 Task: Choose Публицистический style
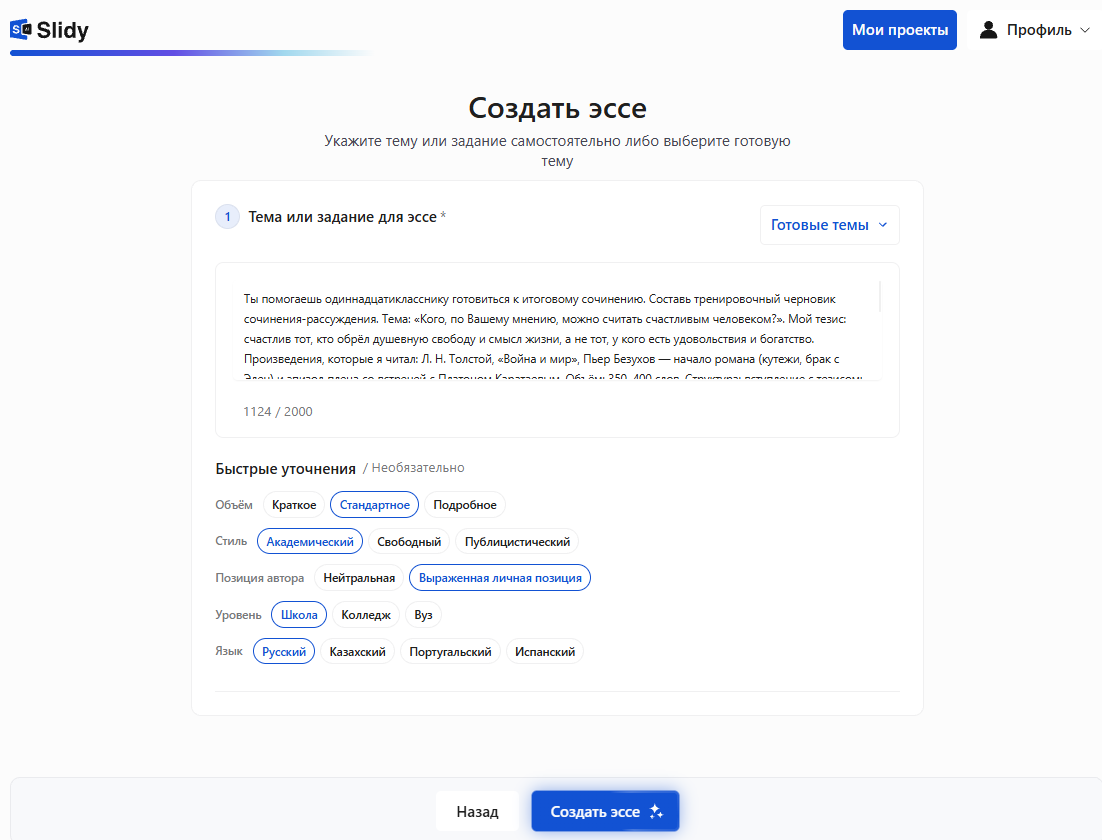pyautogui.click(x=517, y=541)
